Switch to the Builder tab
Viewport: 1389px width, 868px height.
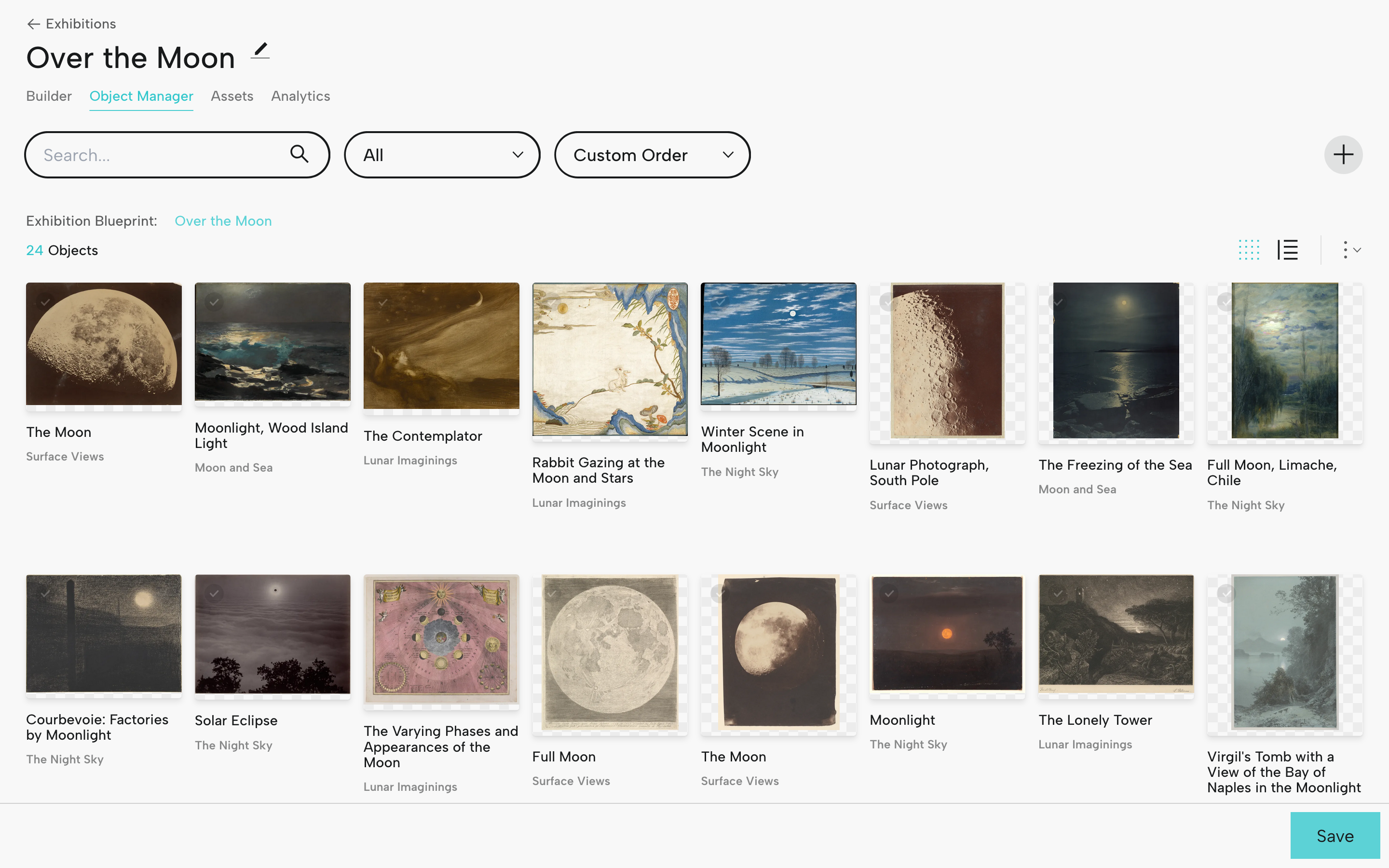point(49,96)
